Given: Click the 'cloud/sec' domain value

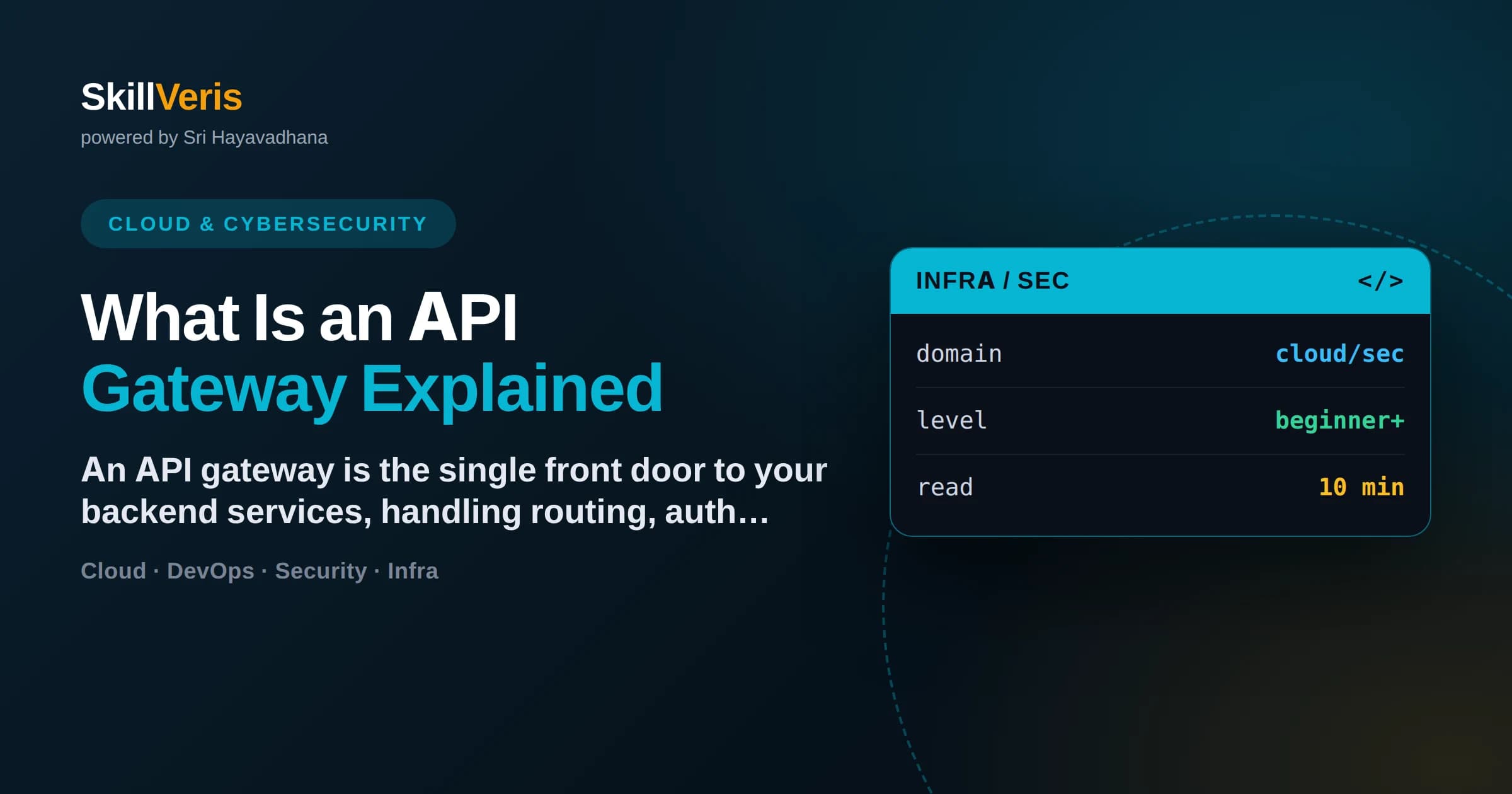Looking at the screenshot, I should coord(1339,354).
